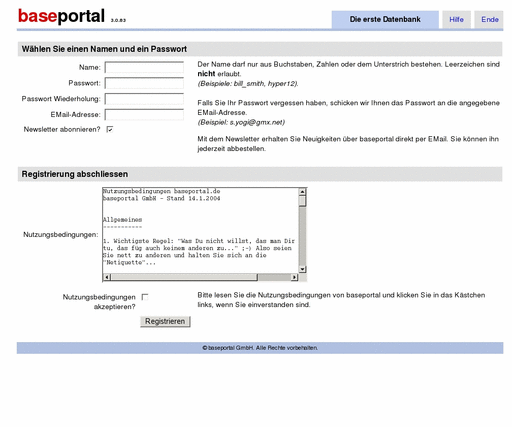This screenshot has width=512, height=427.
Task: Click into the Passwort field
Action: pyautogui.click(x=144, y=83)
